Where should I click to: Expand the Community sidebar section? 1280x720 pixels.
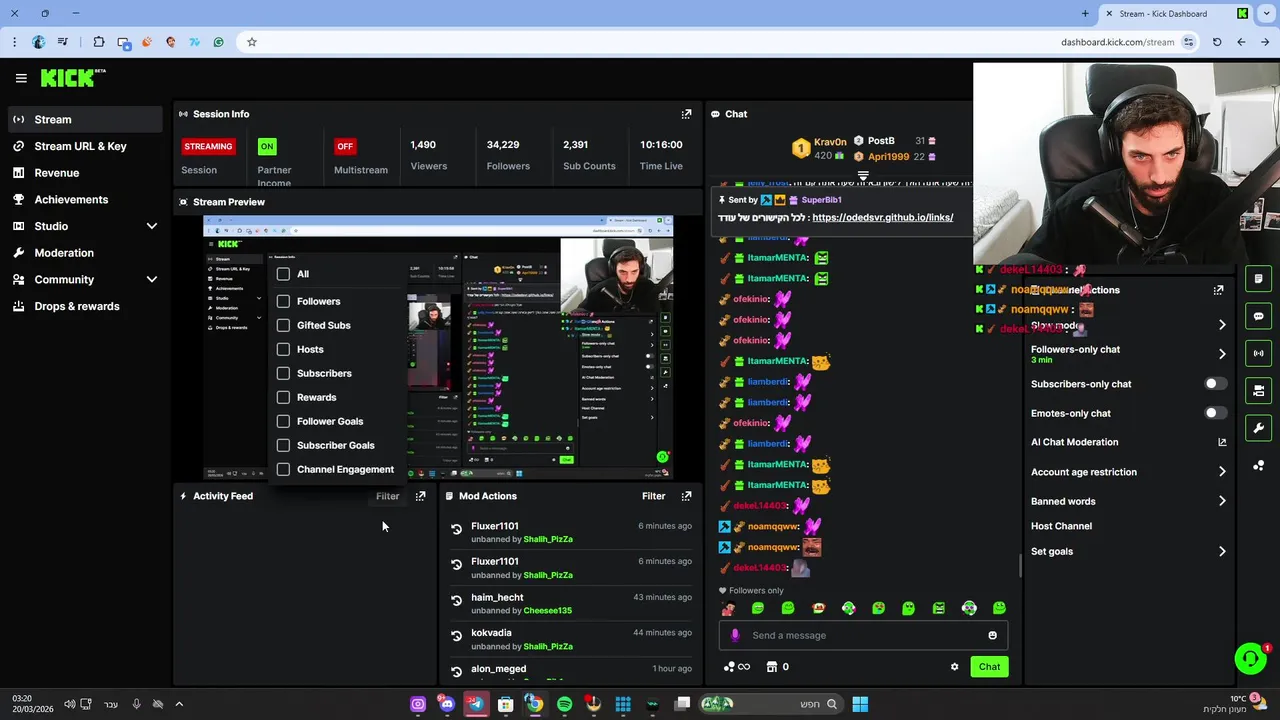(x=152, y=280)
